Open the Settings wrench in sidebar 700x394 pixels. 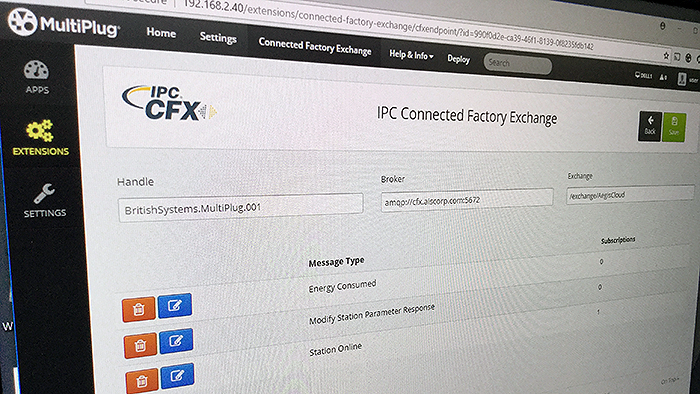pyautogui.click(x=45, y=200)
